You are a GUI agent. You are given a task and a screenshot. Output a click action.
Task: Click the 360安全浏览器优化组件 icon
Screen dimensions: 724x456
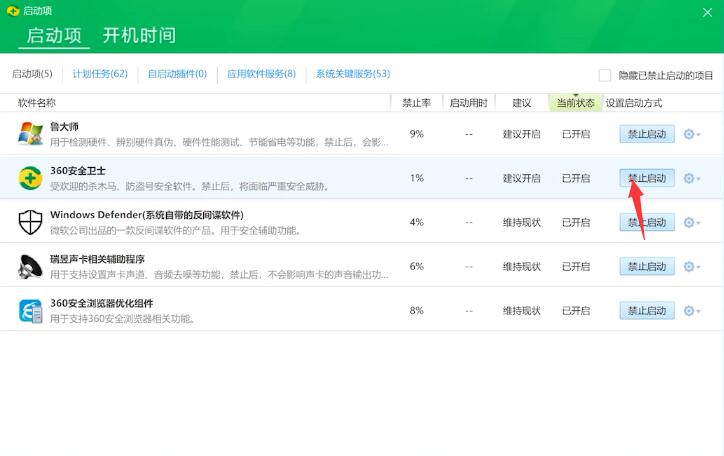30,311
